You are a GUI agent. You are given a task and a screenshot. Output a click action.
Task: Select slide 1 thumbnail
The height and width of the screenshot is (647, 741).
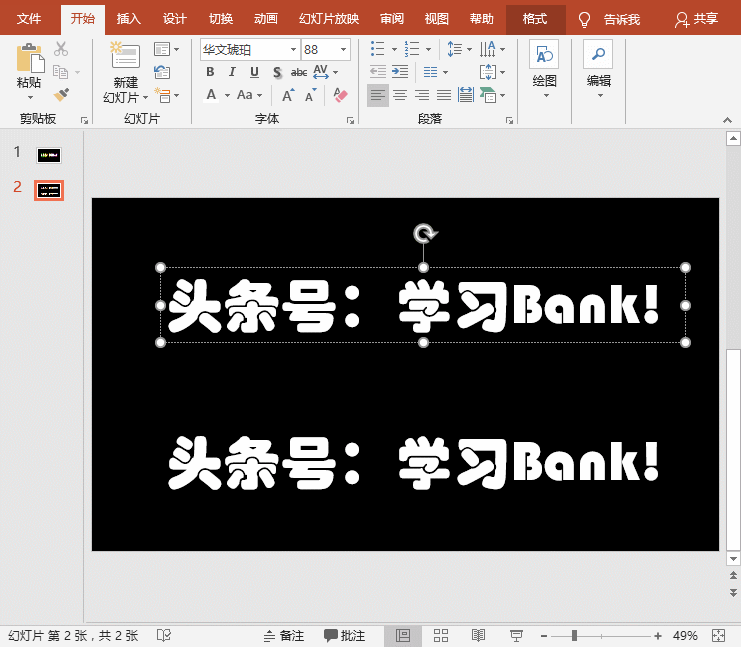click(49, 155)
